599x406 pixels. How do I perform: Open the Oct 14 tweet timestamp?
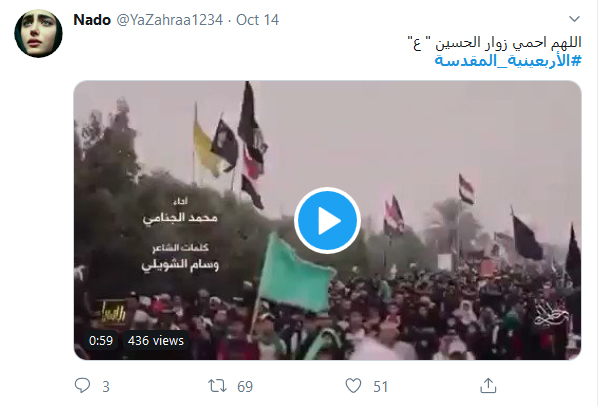point(257,20)
